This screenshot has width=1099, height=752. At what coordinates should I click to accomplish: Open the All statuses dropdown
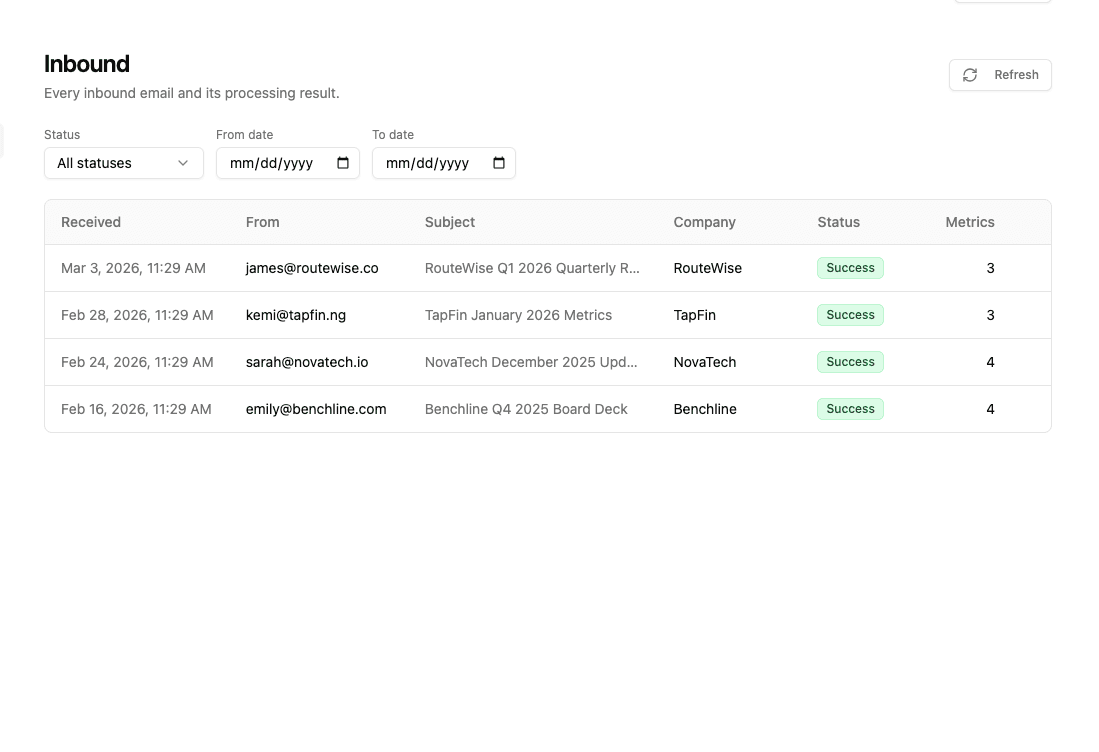[x=124, y=163]
